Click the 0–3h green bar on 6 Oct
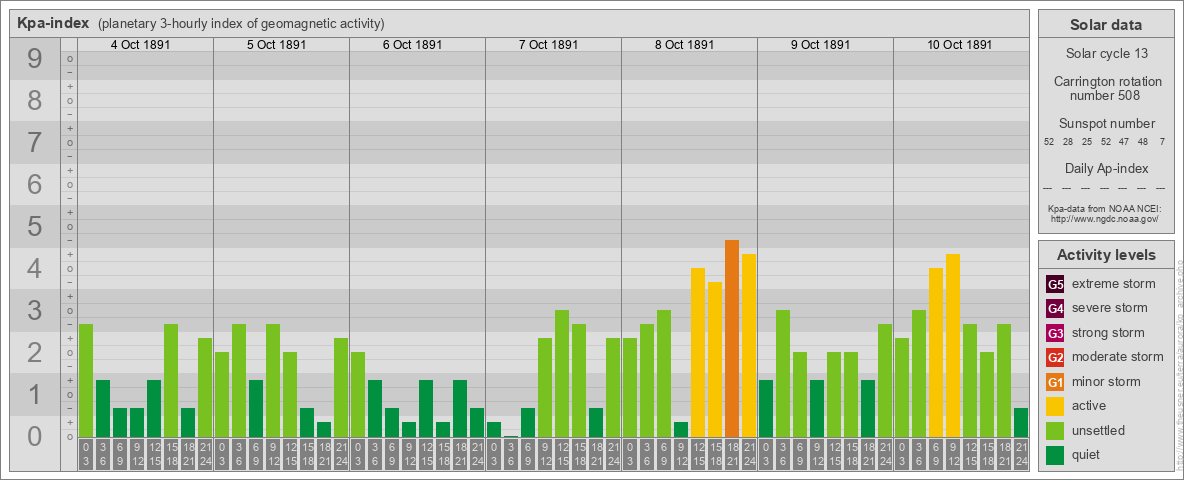Screen dimensions: 1184x480 pyautogui.click(x=358, y=395)
